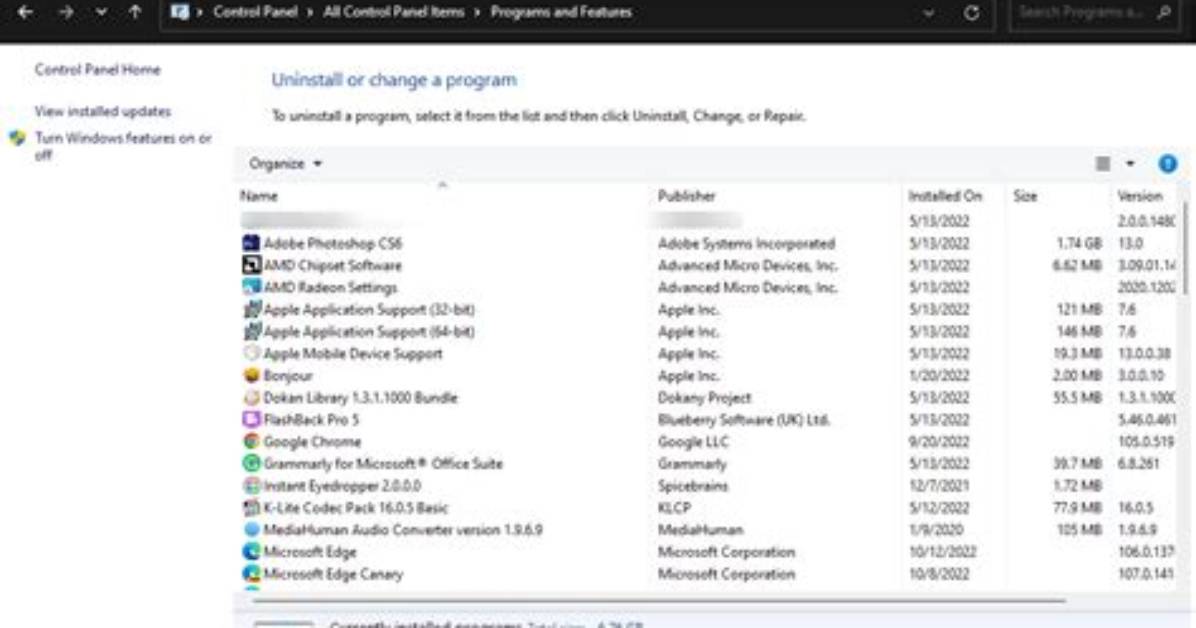Viewport: 1196px width, 628px height.
Task: Go back with the Back arrow
Action: click(24, 12)
